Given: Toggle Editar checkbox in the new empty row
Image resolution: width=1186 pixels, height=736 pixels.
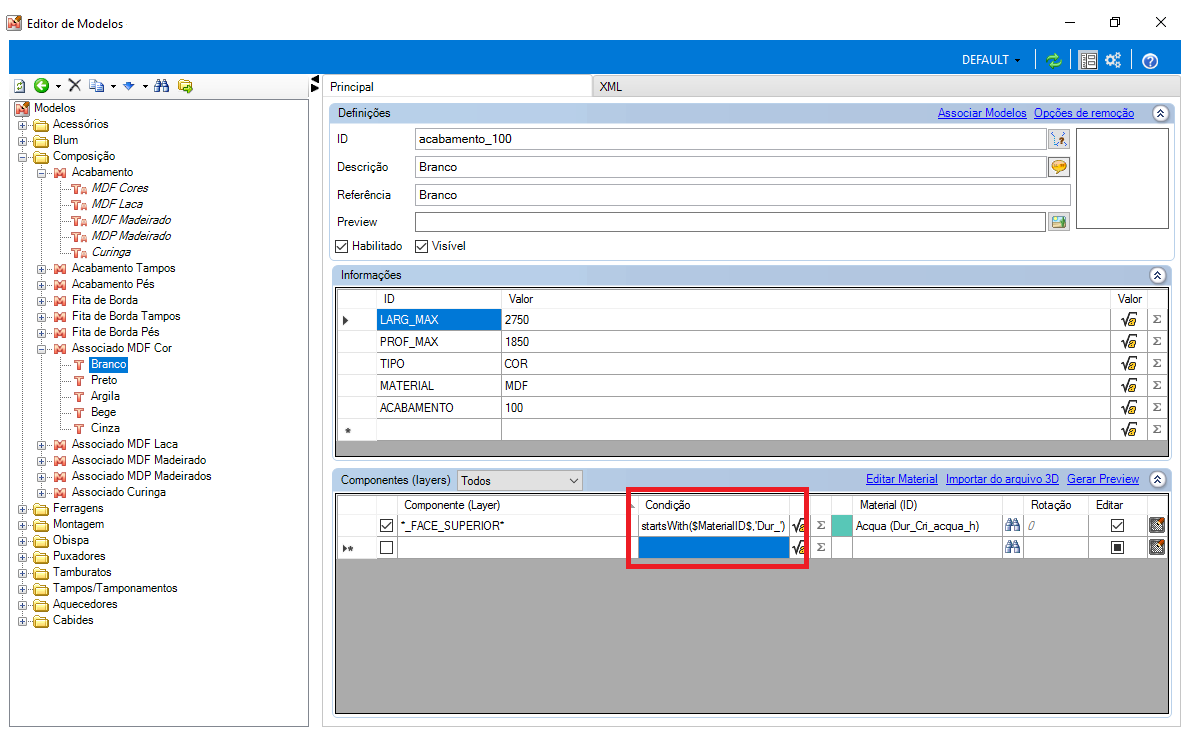Looking at the screenshot, I should tap(1117, 548).
